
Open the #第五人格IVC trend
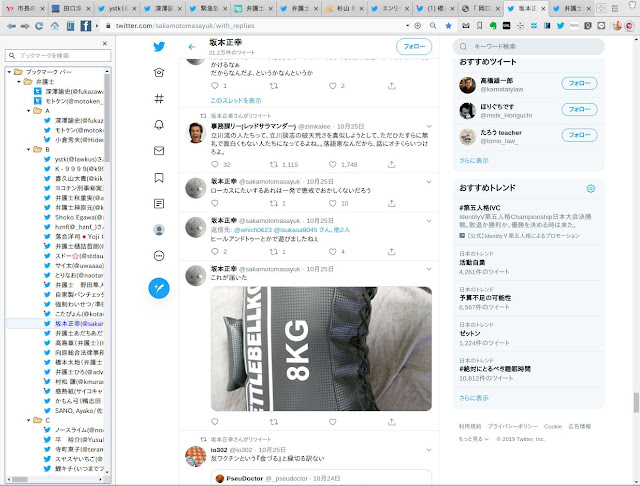pos(480,208)
